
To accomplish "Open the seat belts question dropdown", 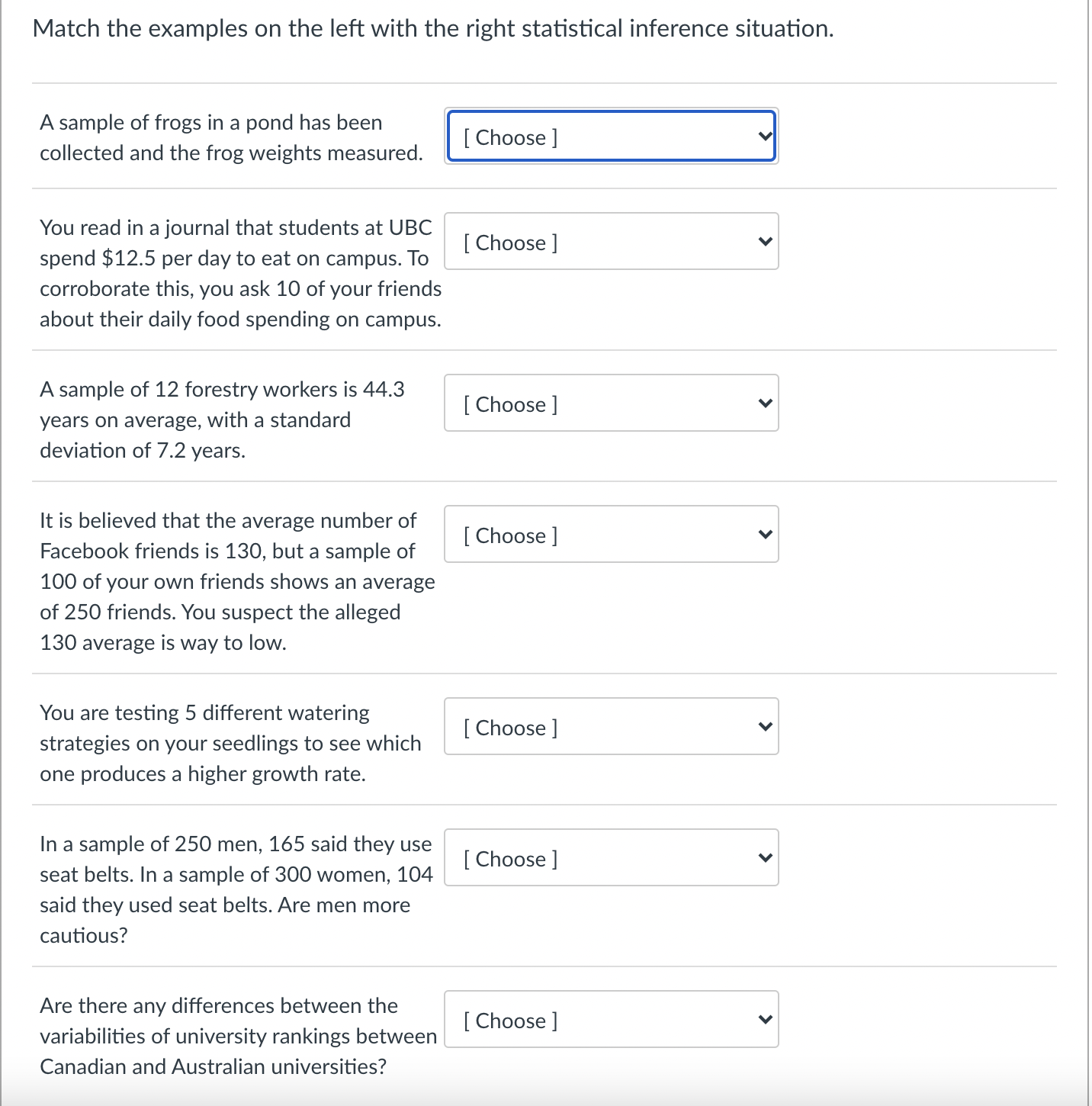I will (610, 858).
